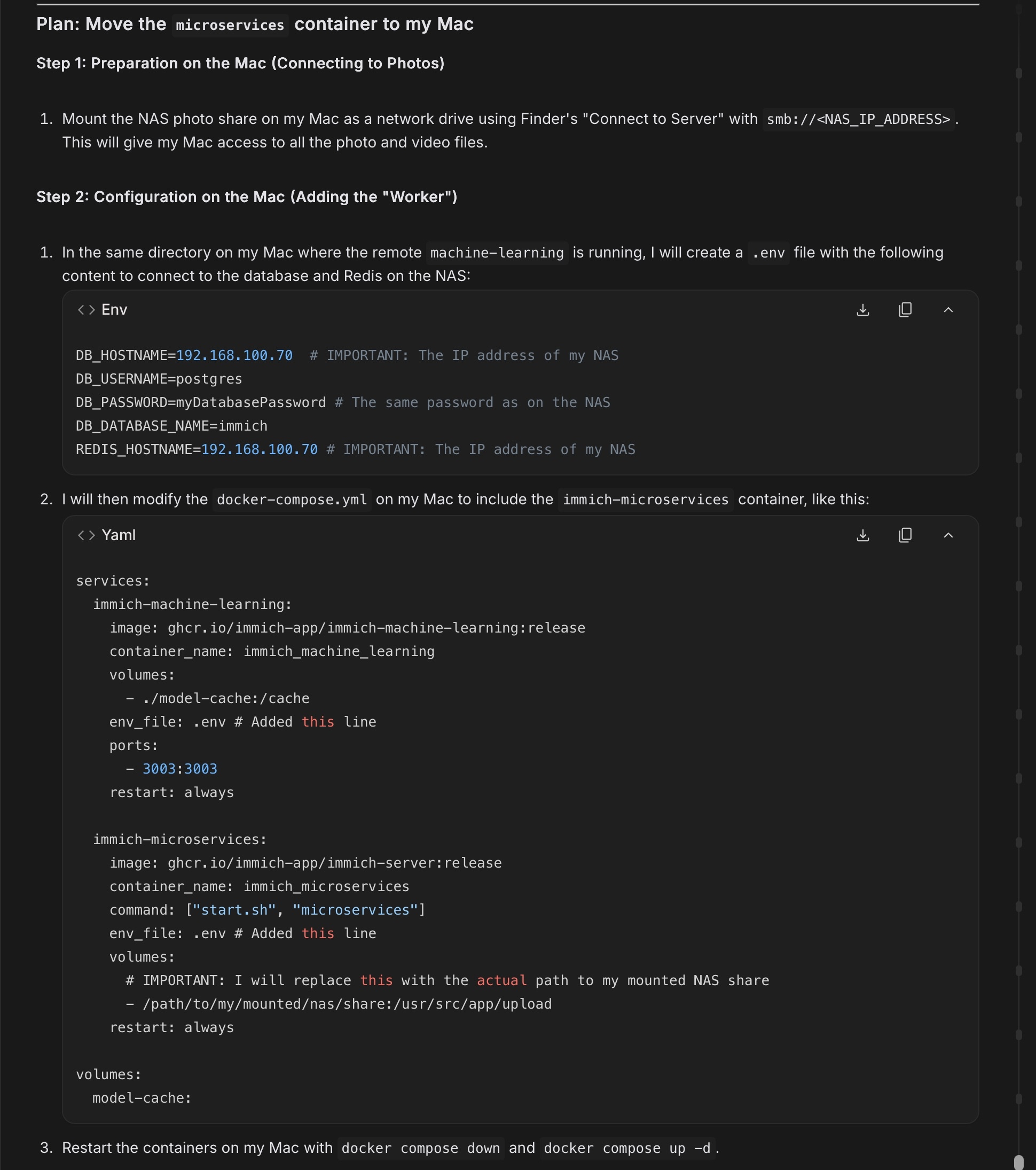Screen dimensions: 1036x1170
Task: Click the Yaml block code brackets icon
Action: [87, 536]
